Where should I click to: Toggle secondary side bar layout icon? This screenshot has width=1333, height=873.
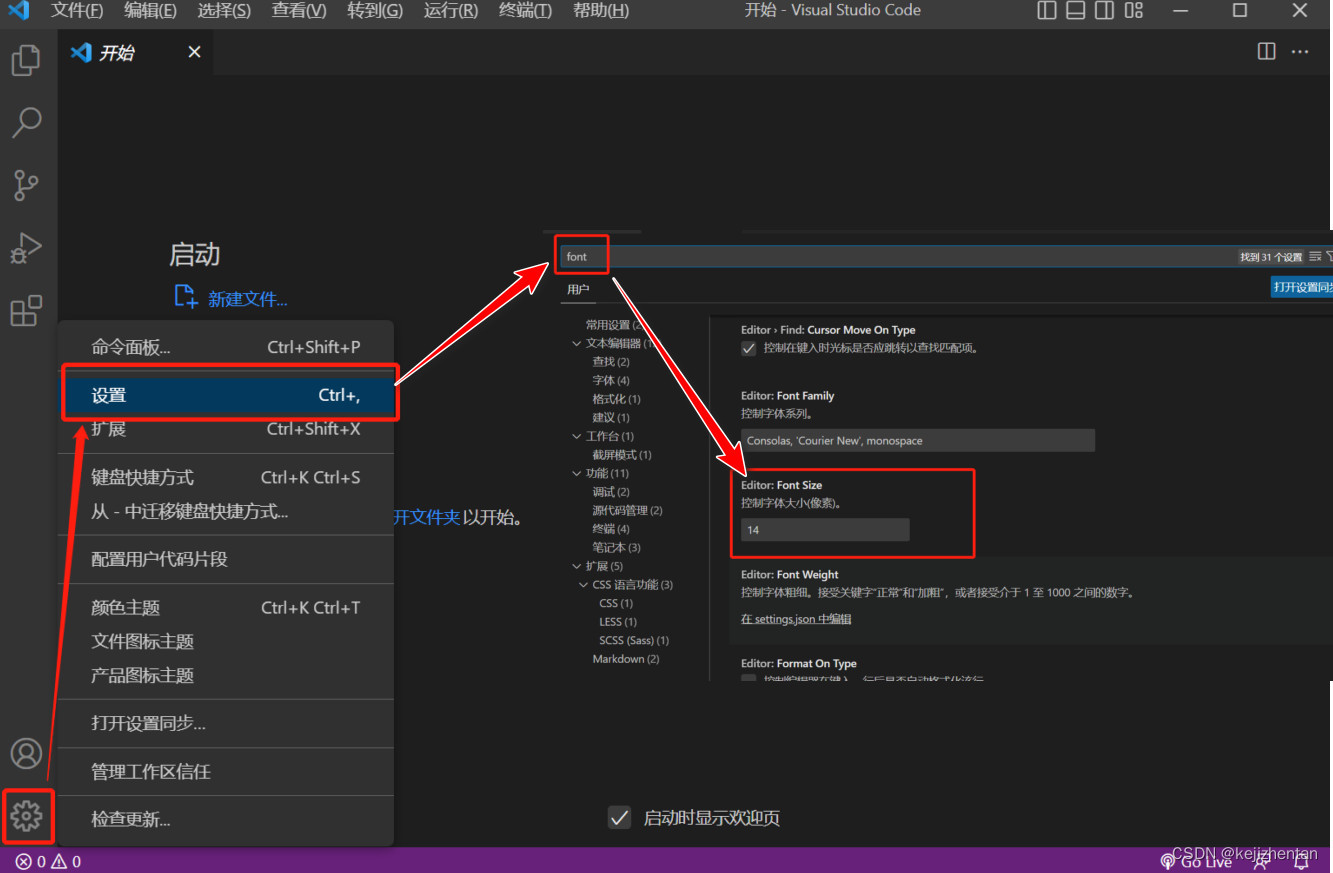[1104, 11]
